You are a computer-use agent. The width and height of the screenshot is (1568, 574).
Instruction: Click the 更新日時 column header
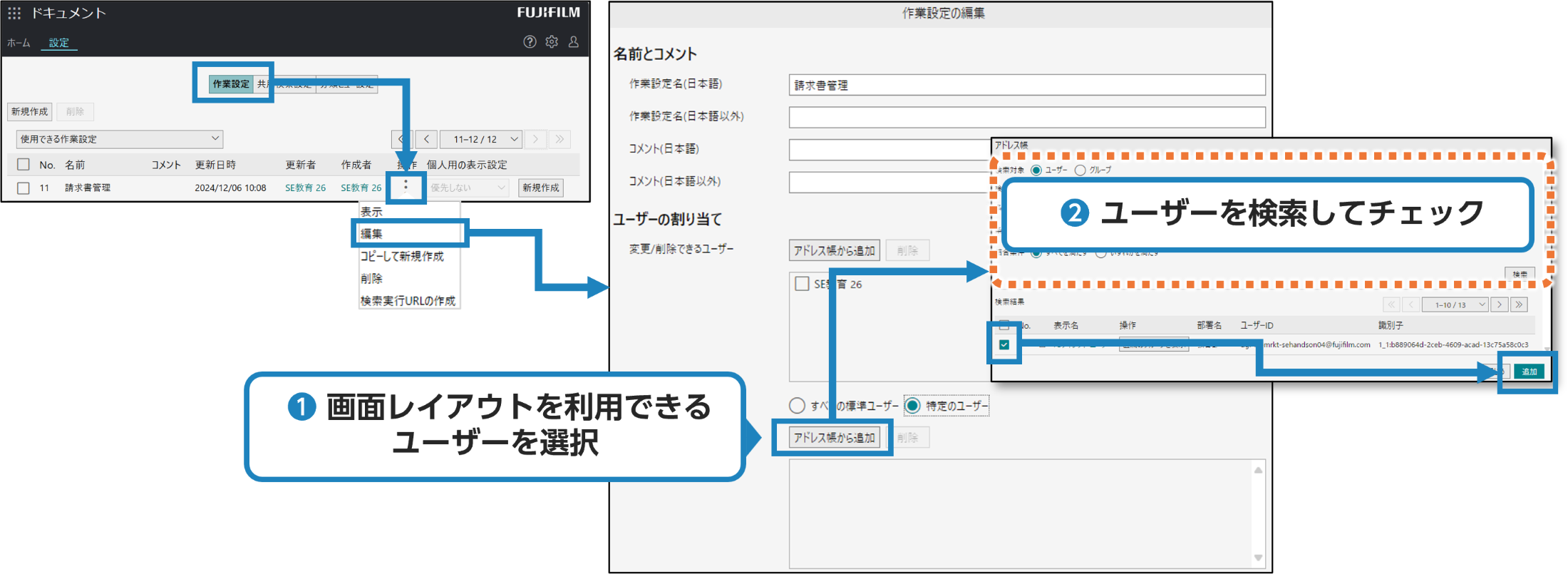215,165
